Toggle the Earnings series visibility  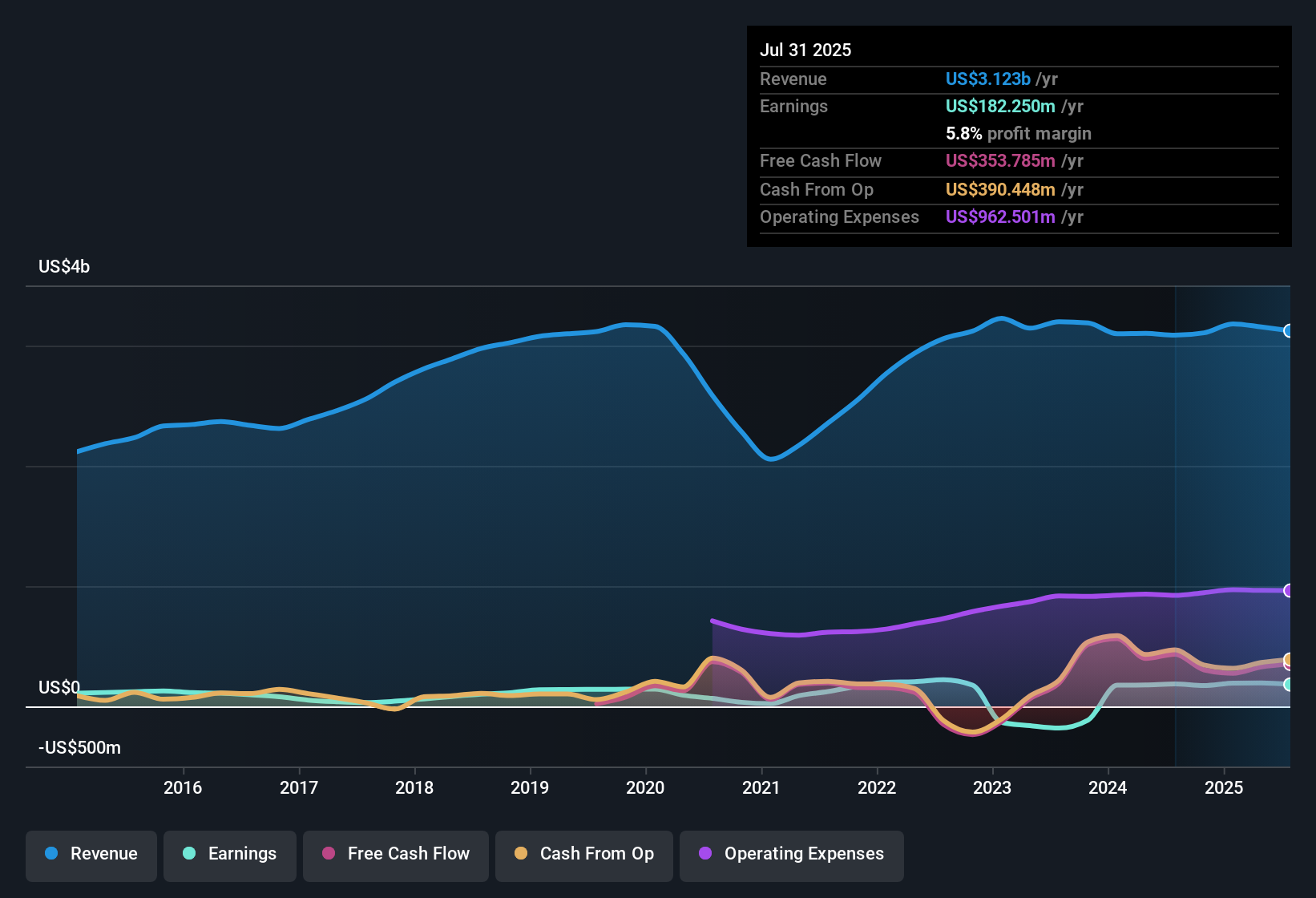click(230, 855)
